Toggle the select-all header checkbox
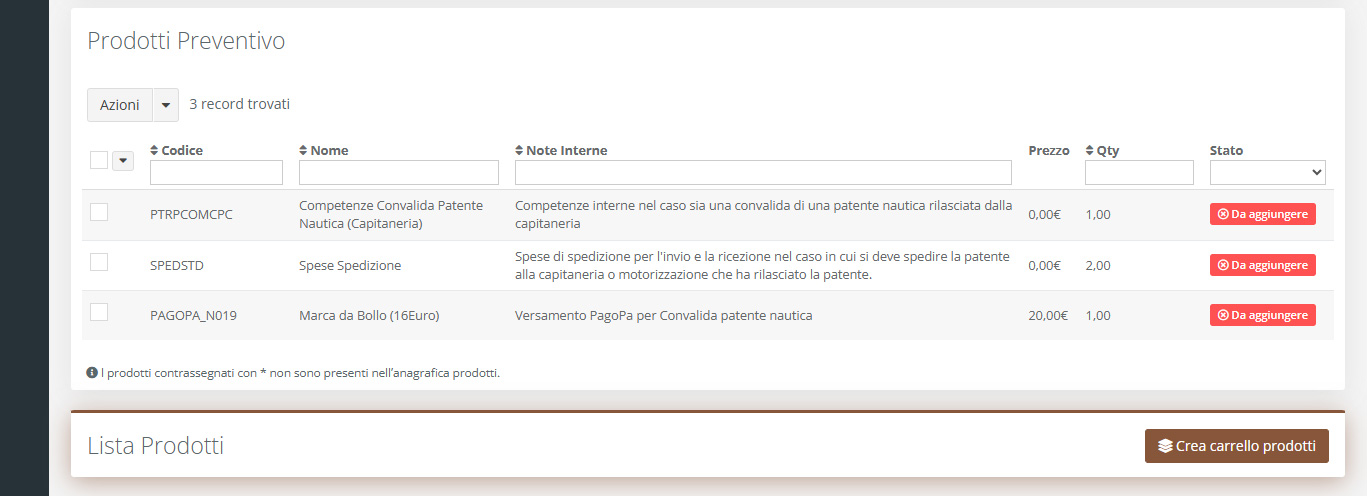Screen dimensions: 1367x496 tap(99, 160)
